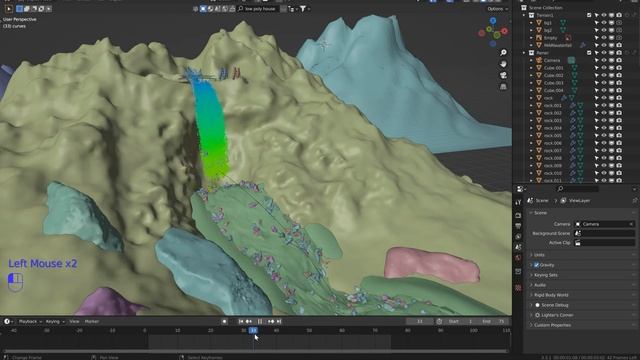
Task: Click the pin icon in properties header
Action: (635, 200)
